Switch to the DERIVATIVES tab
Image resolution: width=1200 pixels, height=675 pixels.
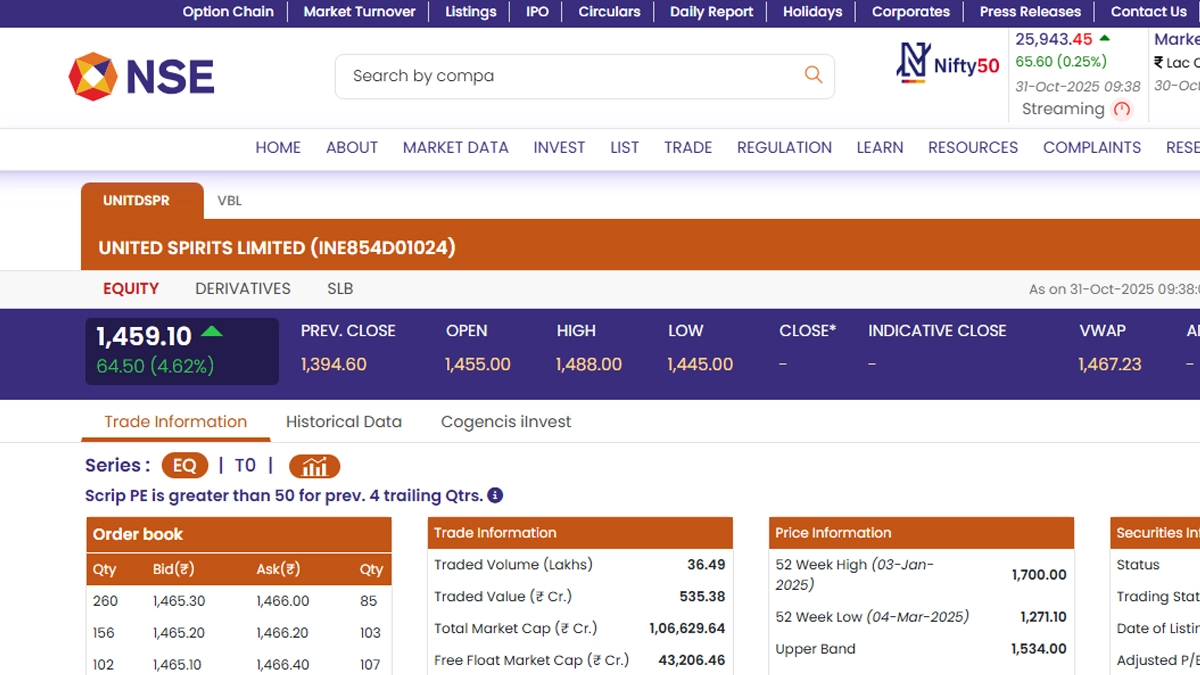(243, 289)
